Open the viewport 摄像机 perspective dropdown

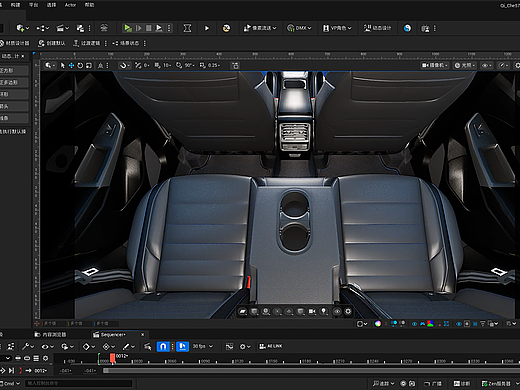point(434,65)
